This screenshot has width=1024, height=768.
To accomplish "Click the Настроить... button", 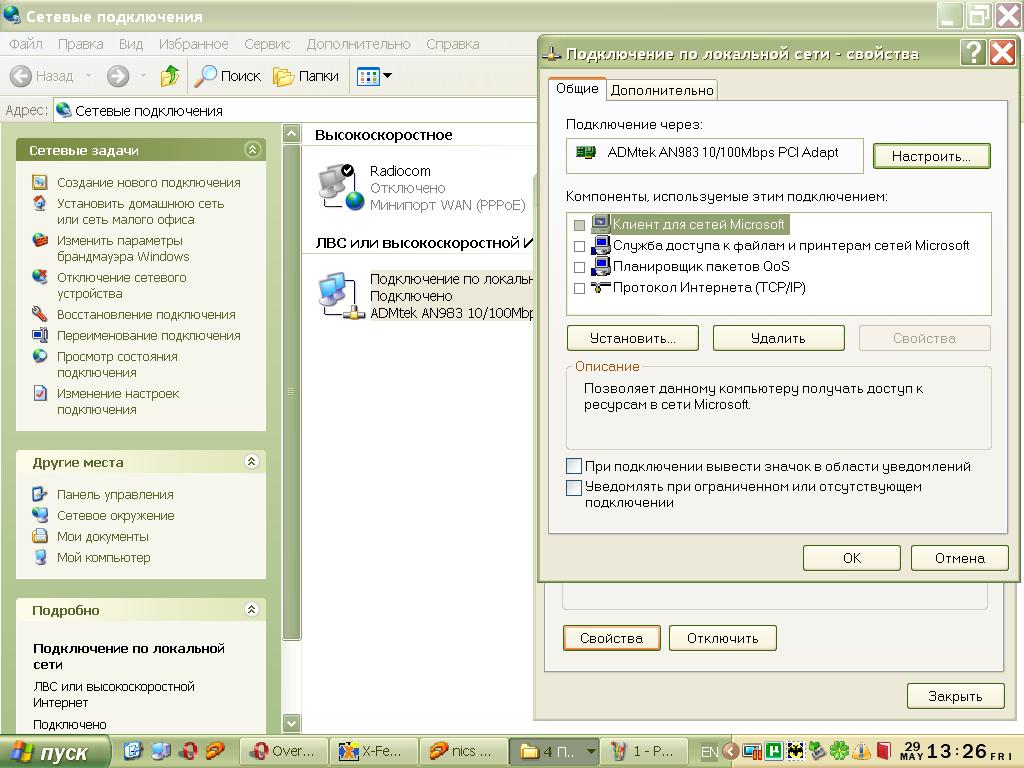I will click(931, 156).
